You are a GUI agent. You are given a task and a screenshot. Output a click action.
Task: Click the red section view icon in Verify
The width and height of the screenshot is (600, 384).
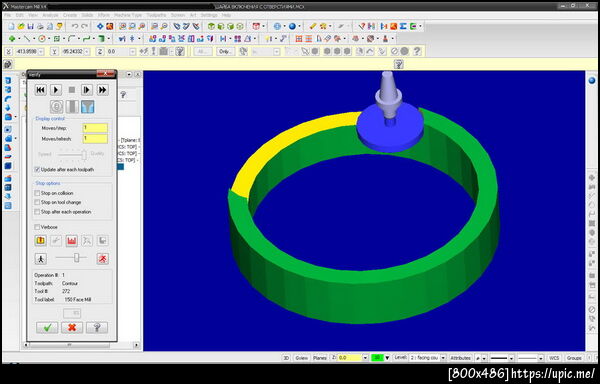pyautogui.click(x=72, y=241)
